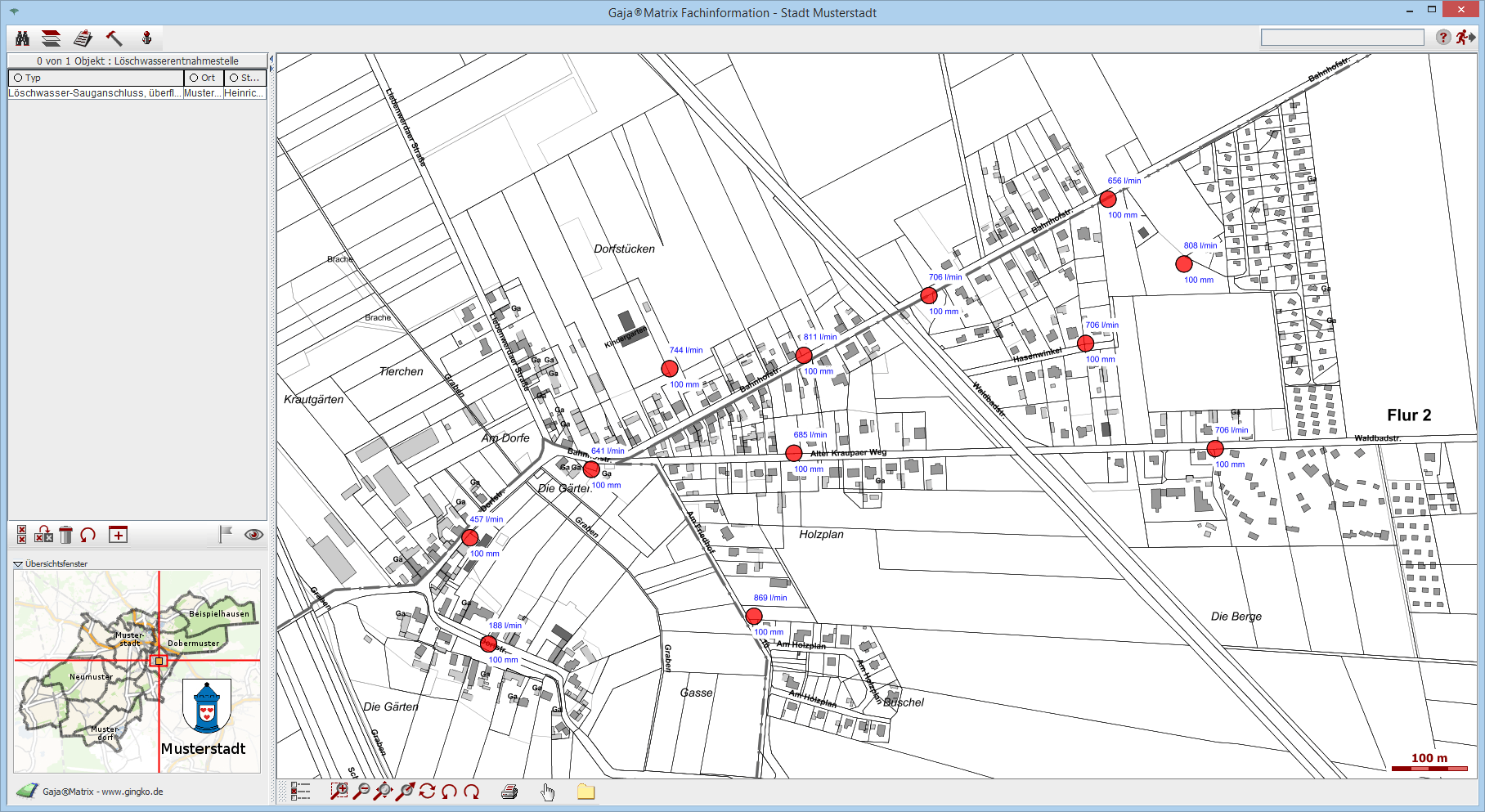Toggle the eye visibility icon

tap(253, 535)
